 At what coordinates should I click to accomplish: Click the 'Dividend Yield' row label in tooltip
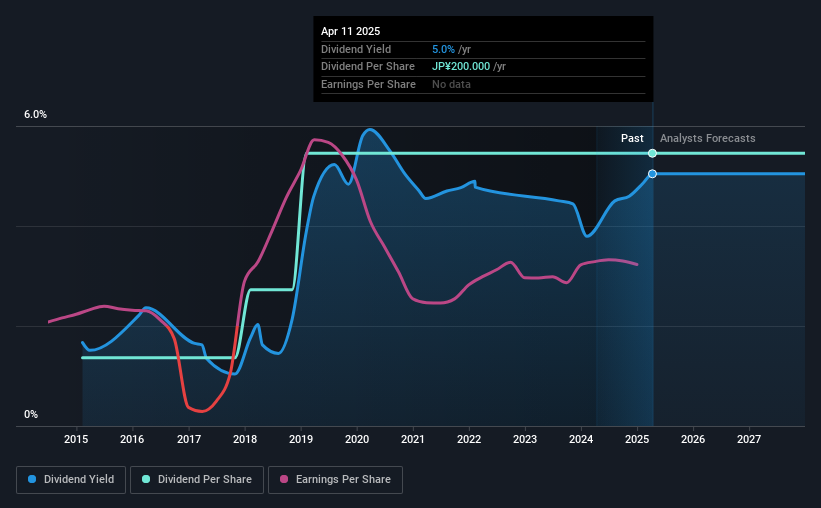pos(356,49)
